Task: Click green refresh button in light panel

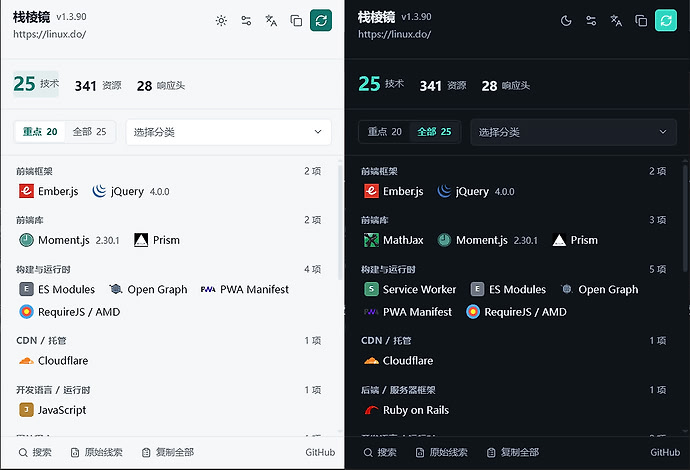Action: [x=321, y=21]
